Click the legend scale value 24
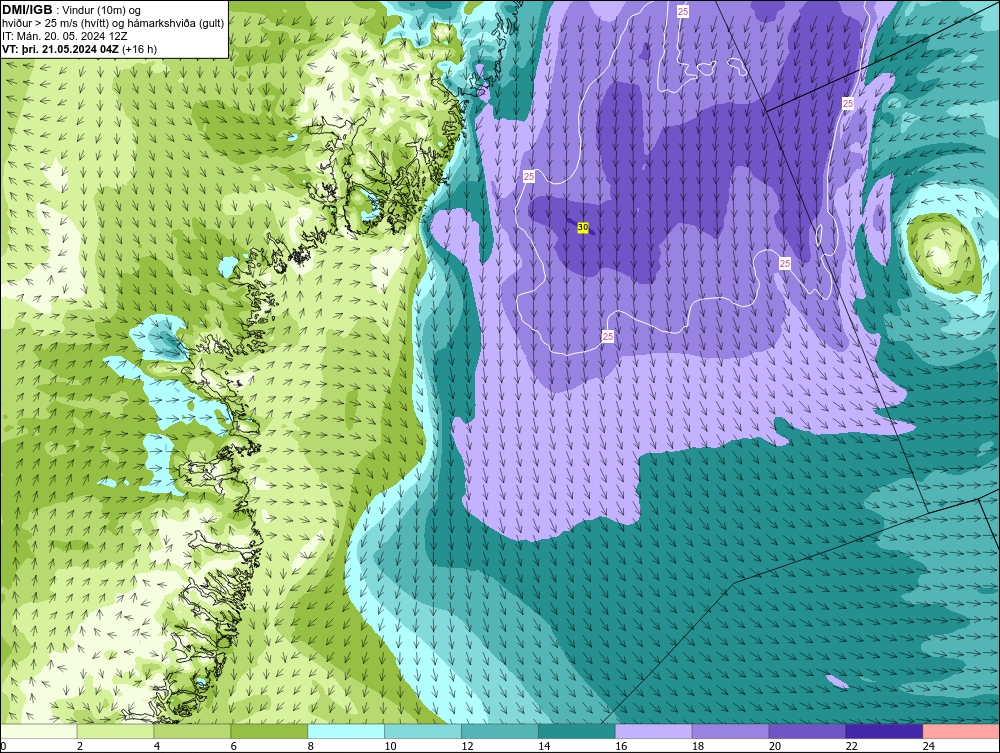The width and height of the screenshot is (1000, 753). 929,746
